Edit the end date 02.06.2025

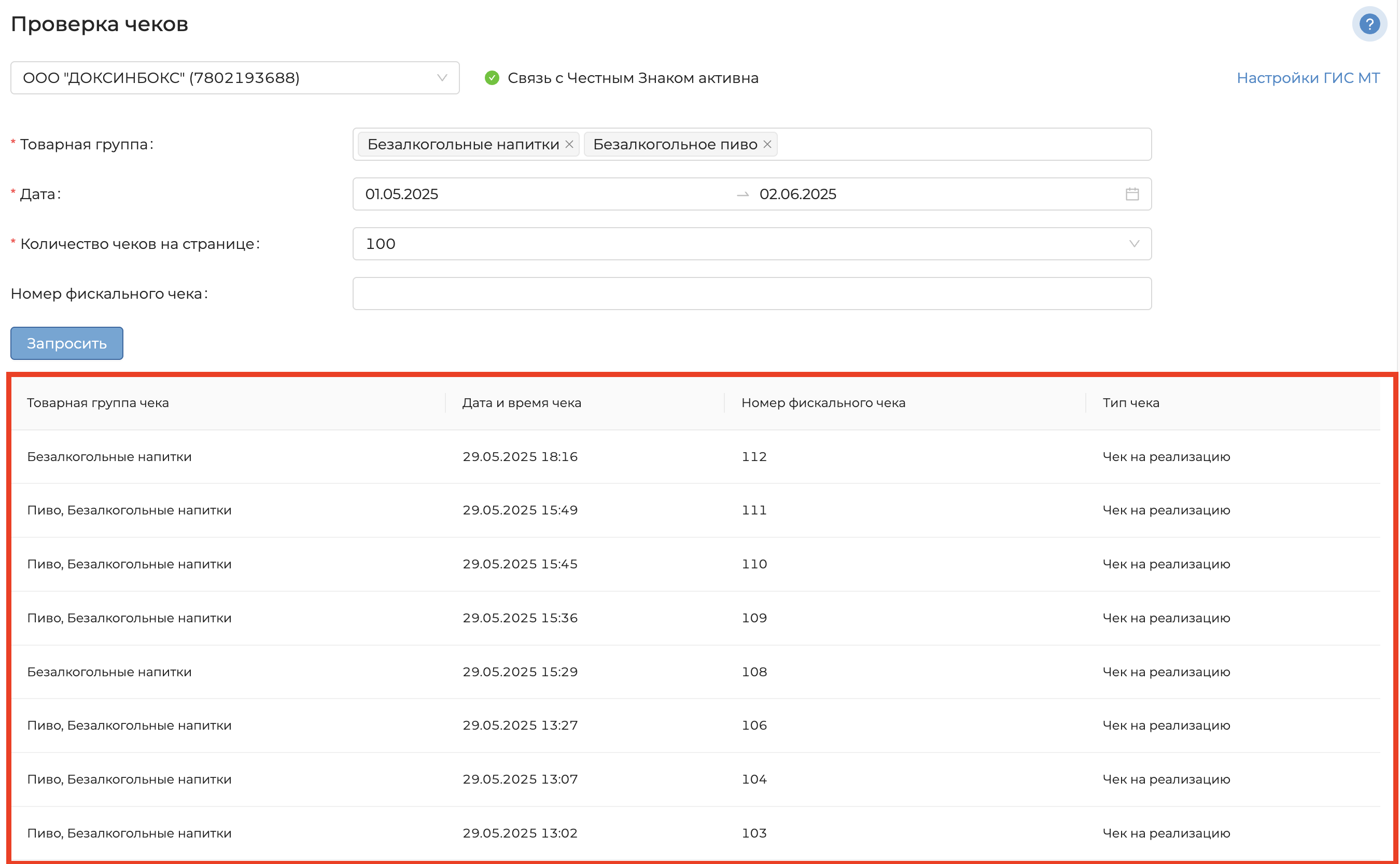tap(797, 194)
